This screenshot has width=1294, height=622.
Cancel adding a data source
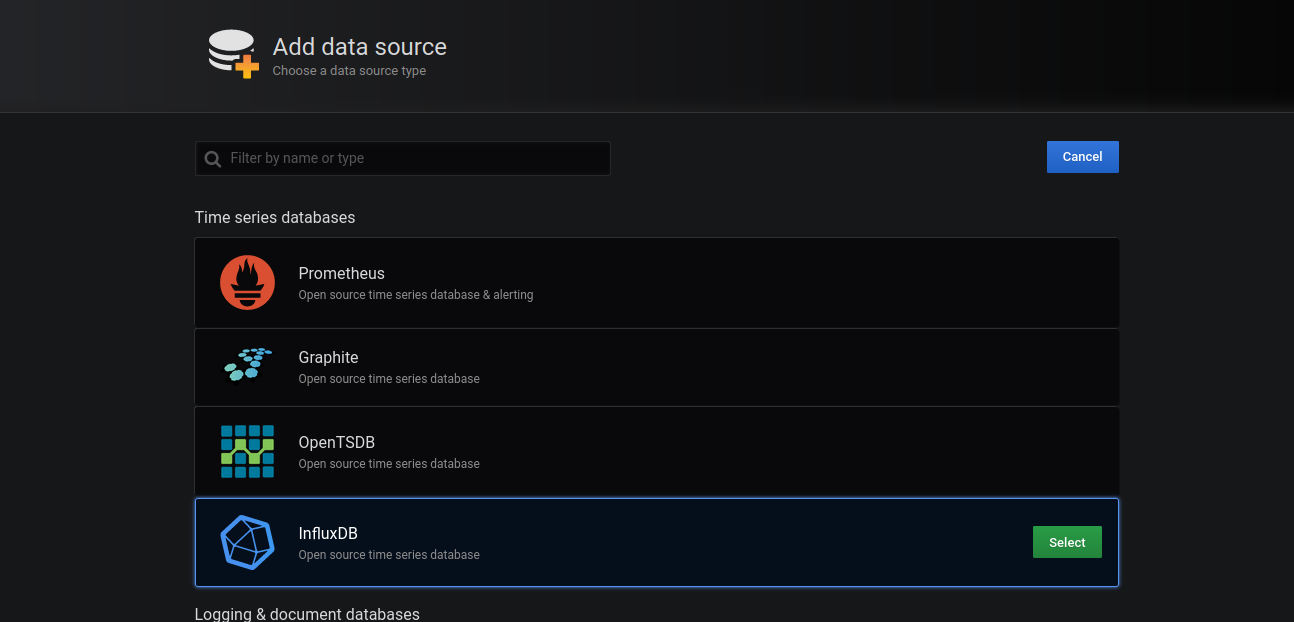click(1082, 157)
